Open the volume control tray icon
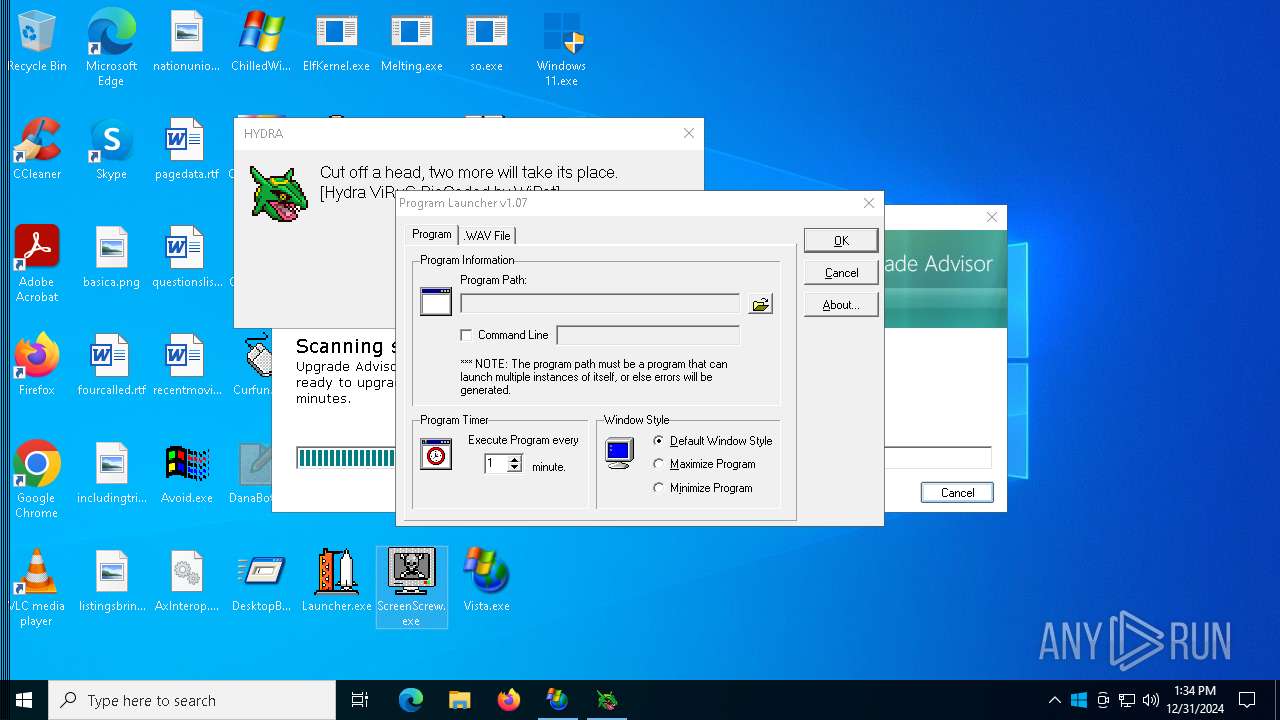Screen dimensions: 1280x720 pos(1151,700)
